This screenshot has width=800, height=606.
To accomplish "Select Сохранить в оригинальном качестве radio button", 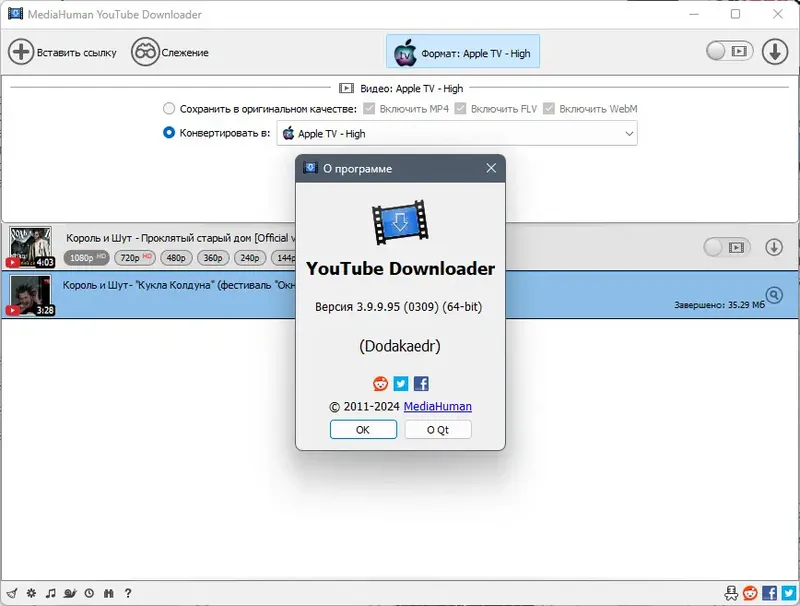I will tap(169, 109).
